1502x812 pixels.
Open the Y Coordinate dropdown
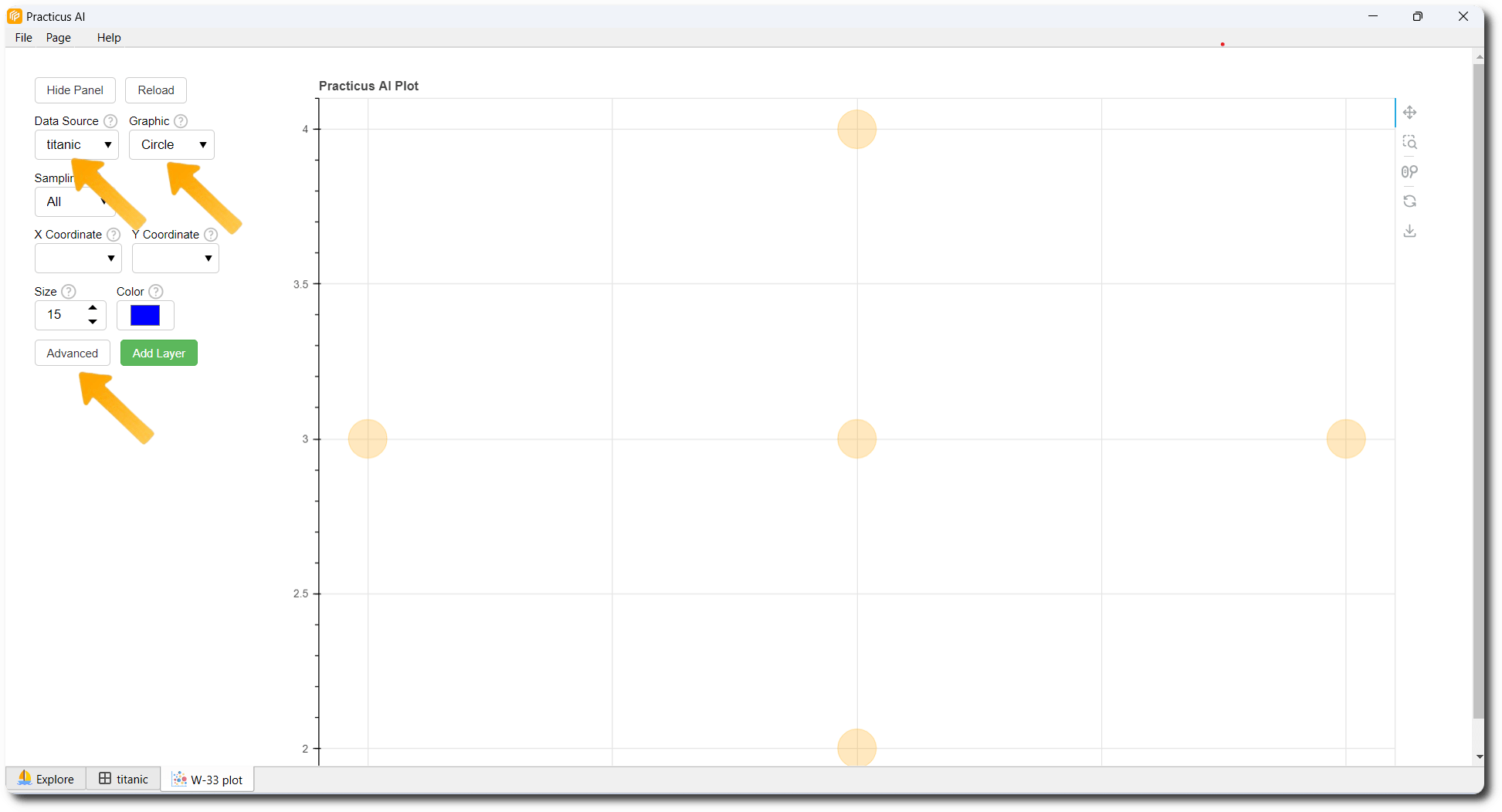coord(175,259)
